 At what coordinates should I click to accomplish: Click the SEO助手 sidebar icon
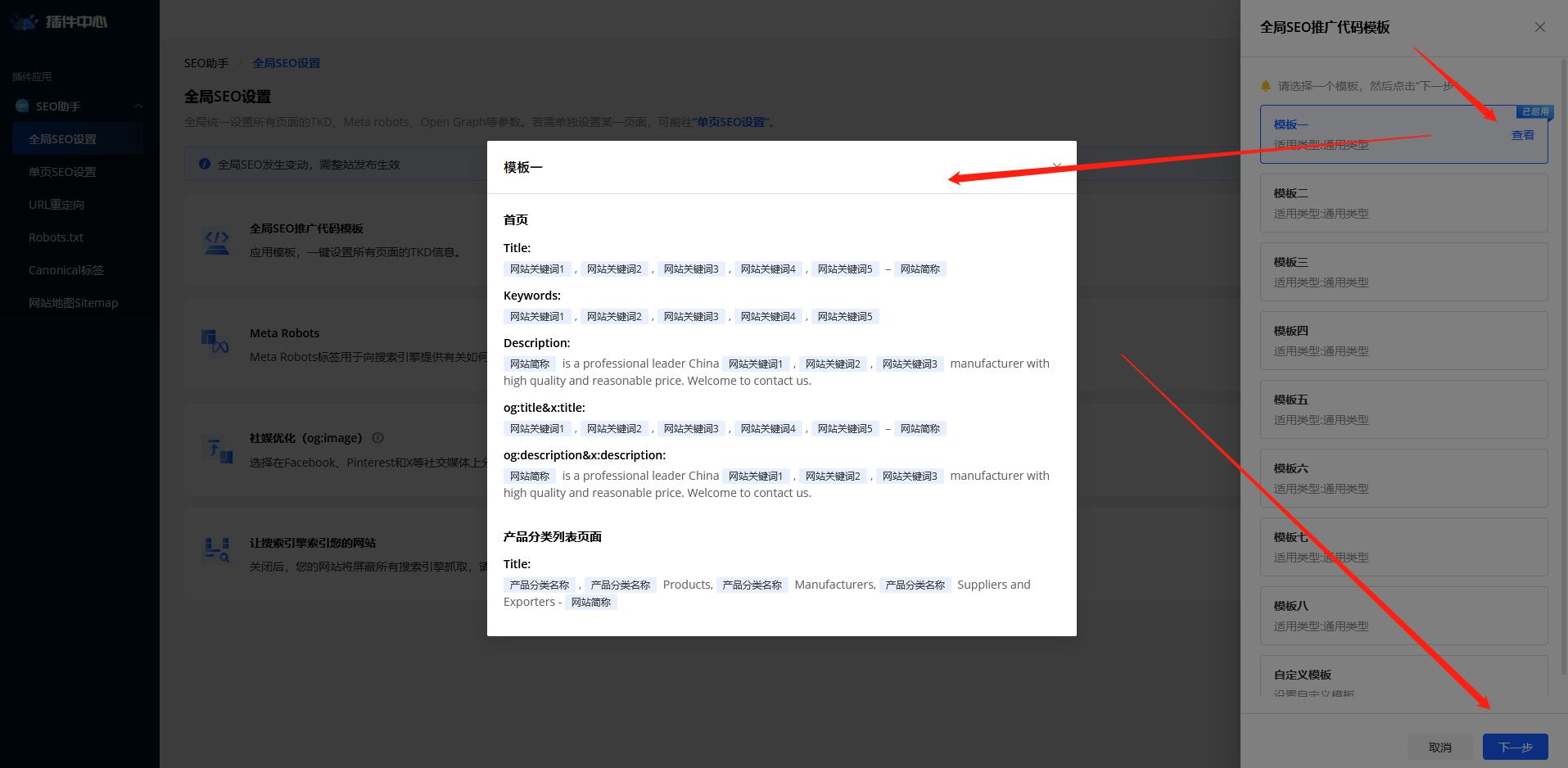[22, 106]
